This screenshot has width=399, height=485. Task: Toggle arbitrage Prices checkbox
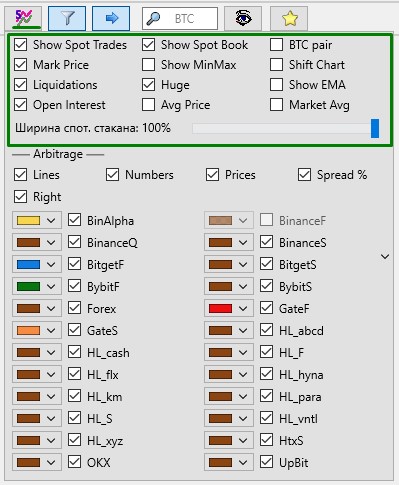click(x=212, y=175)
